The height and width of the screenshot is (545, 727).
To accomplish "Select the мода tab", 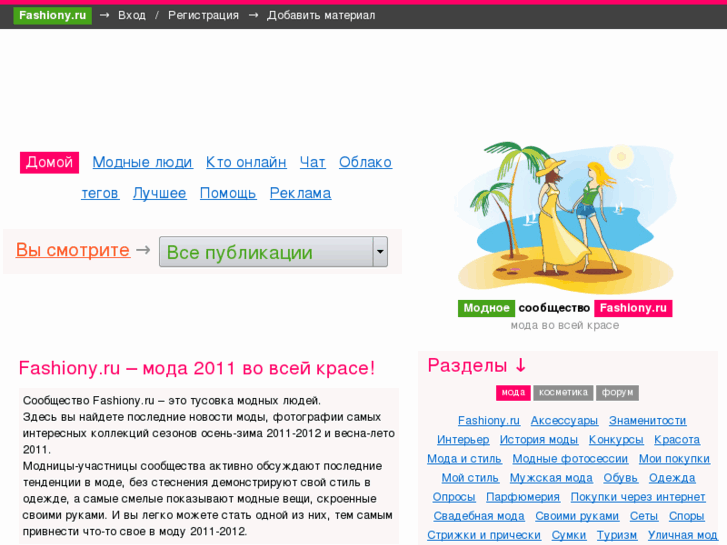I will (513, 392).
